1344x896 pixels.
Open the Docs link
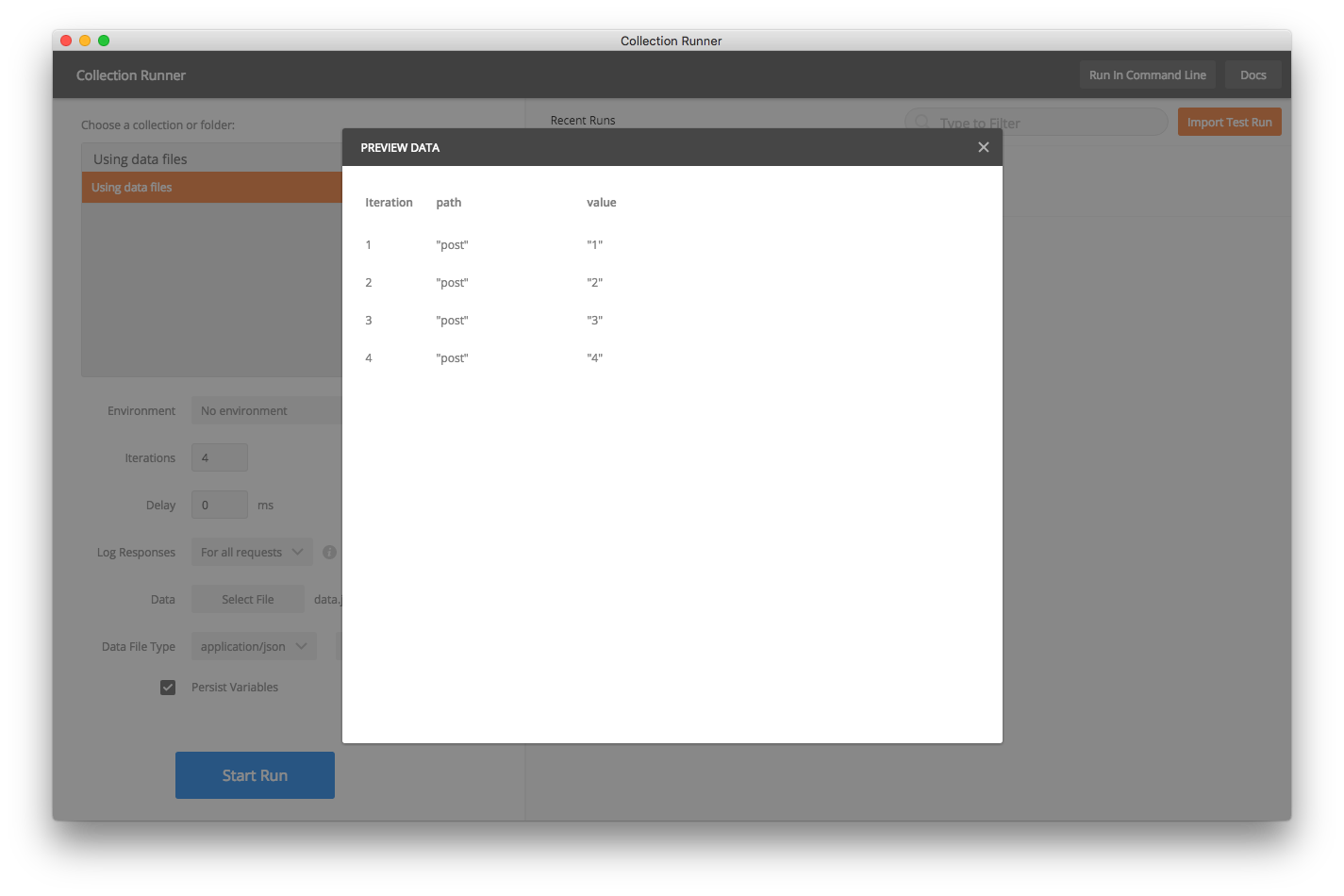tap(1253, 75)
